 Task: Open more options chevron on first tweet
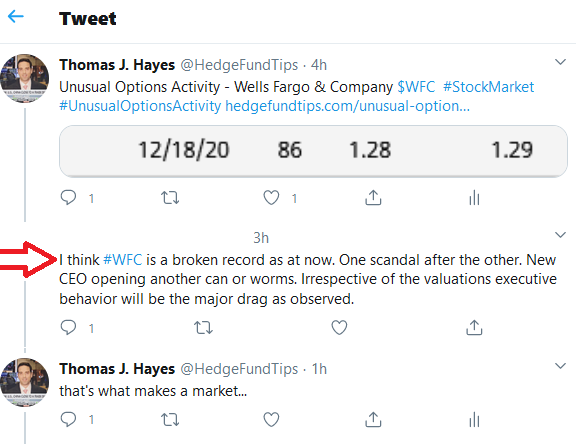[x=560, y=62]
